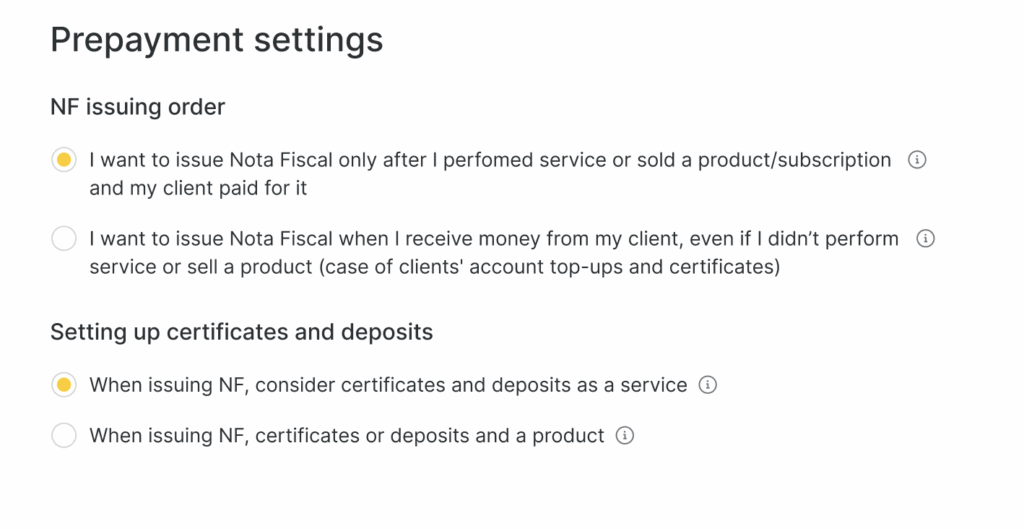Viewport: 1024px width, 529px height.
Task: Click the 'NF issuing order' section heading
Action: click(138, 106)
